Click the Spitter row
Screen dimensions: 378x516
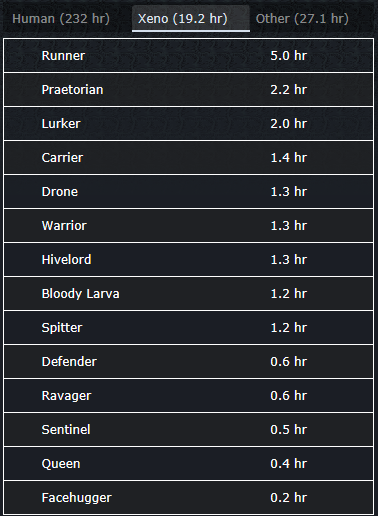pos(189,328)
